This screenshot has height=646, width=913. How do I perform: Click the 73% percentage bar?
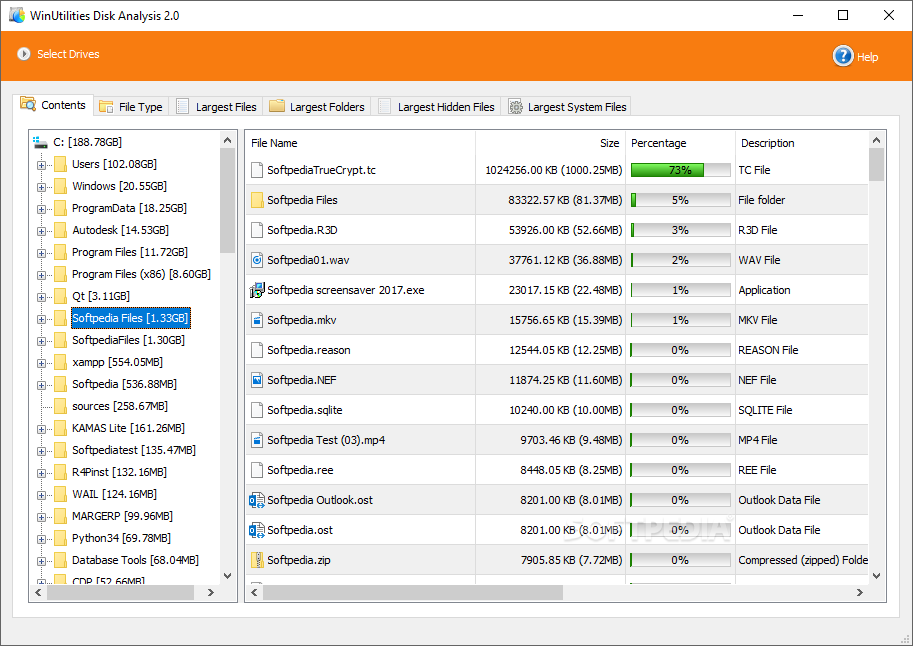click(x=681, y=170)
